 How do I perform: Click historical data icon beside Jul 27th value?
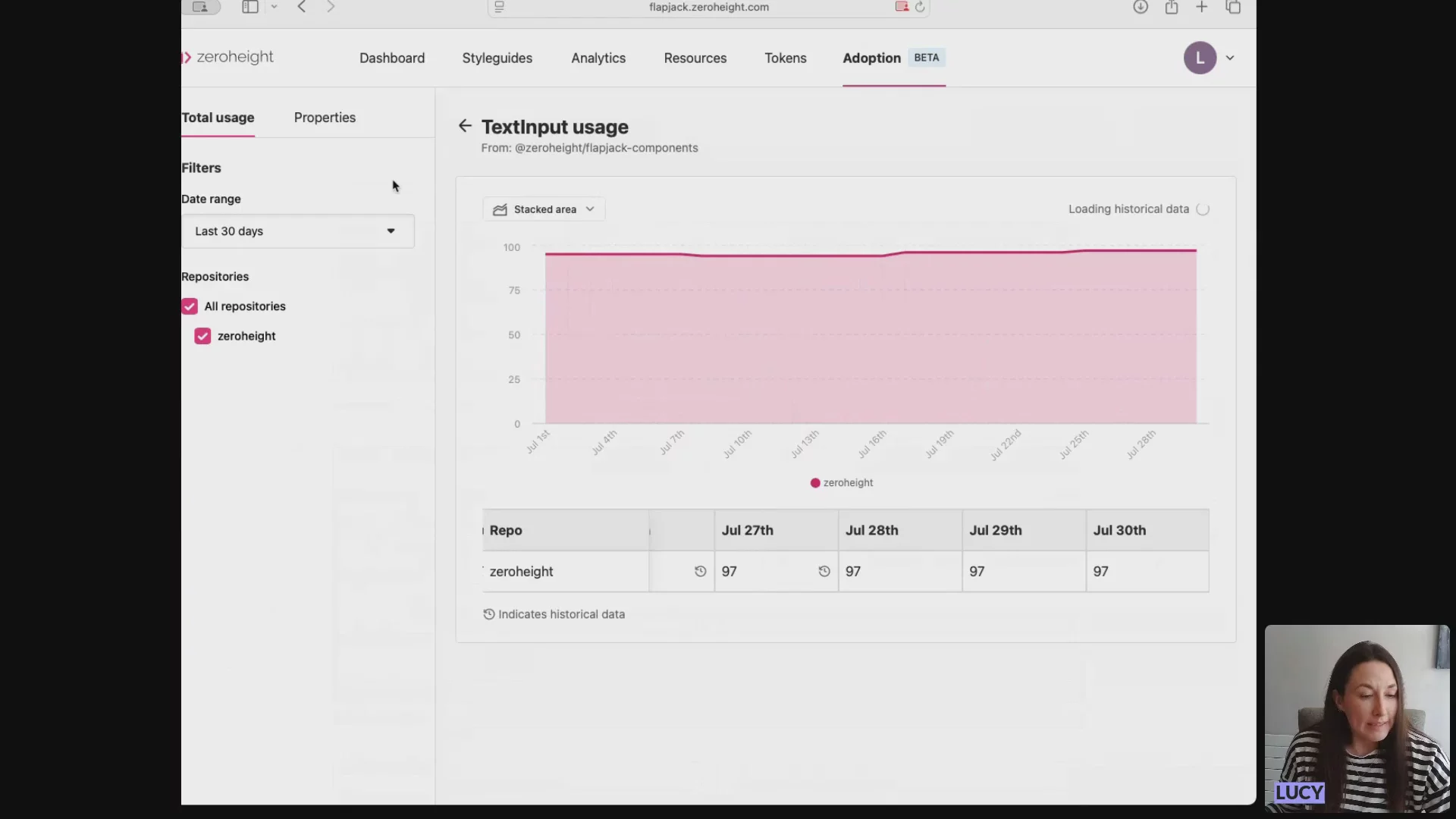pos(824,571)
